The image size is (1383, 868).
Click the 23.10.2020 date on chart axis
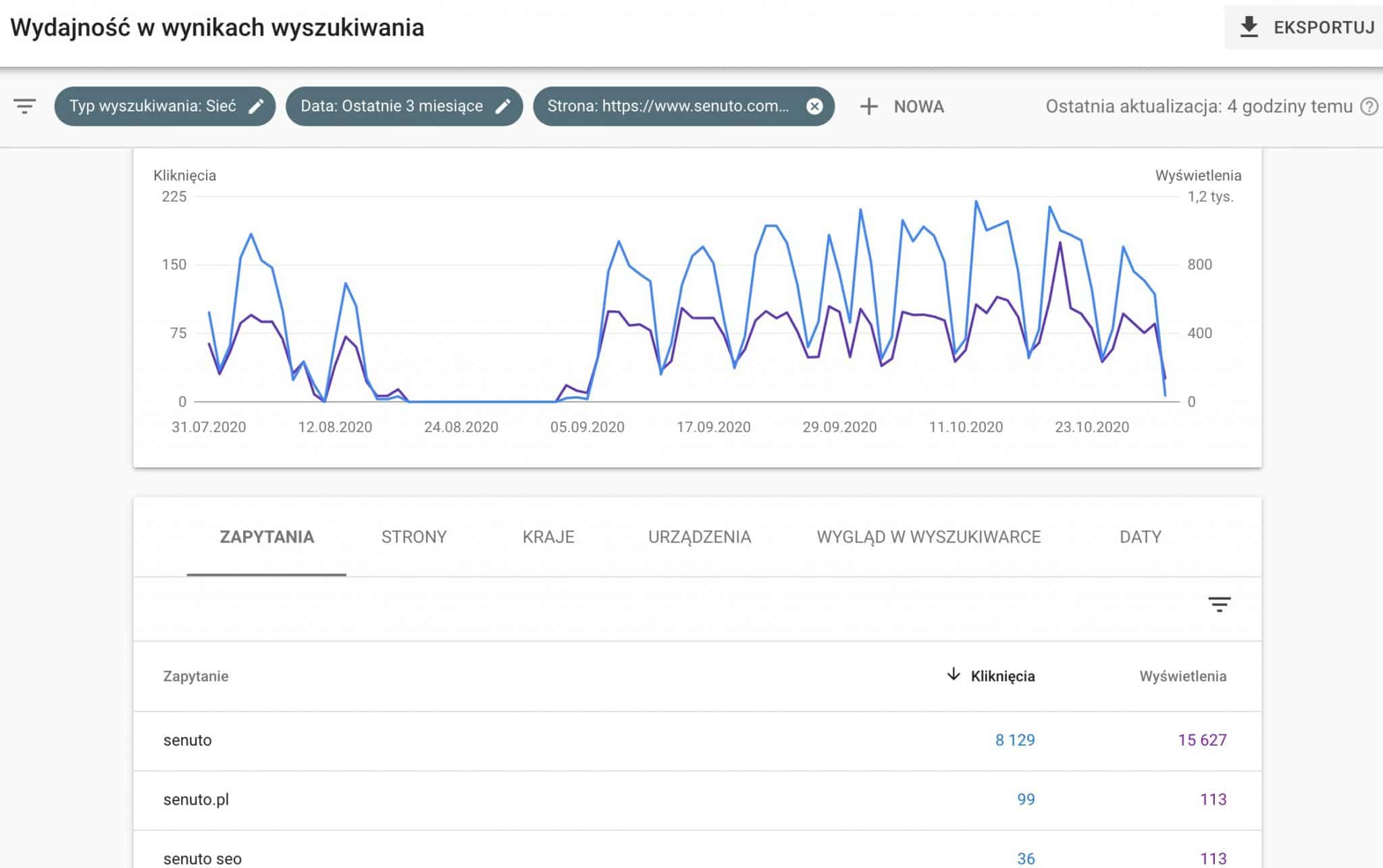click(1092, 427)
